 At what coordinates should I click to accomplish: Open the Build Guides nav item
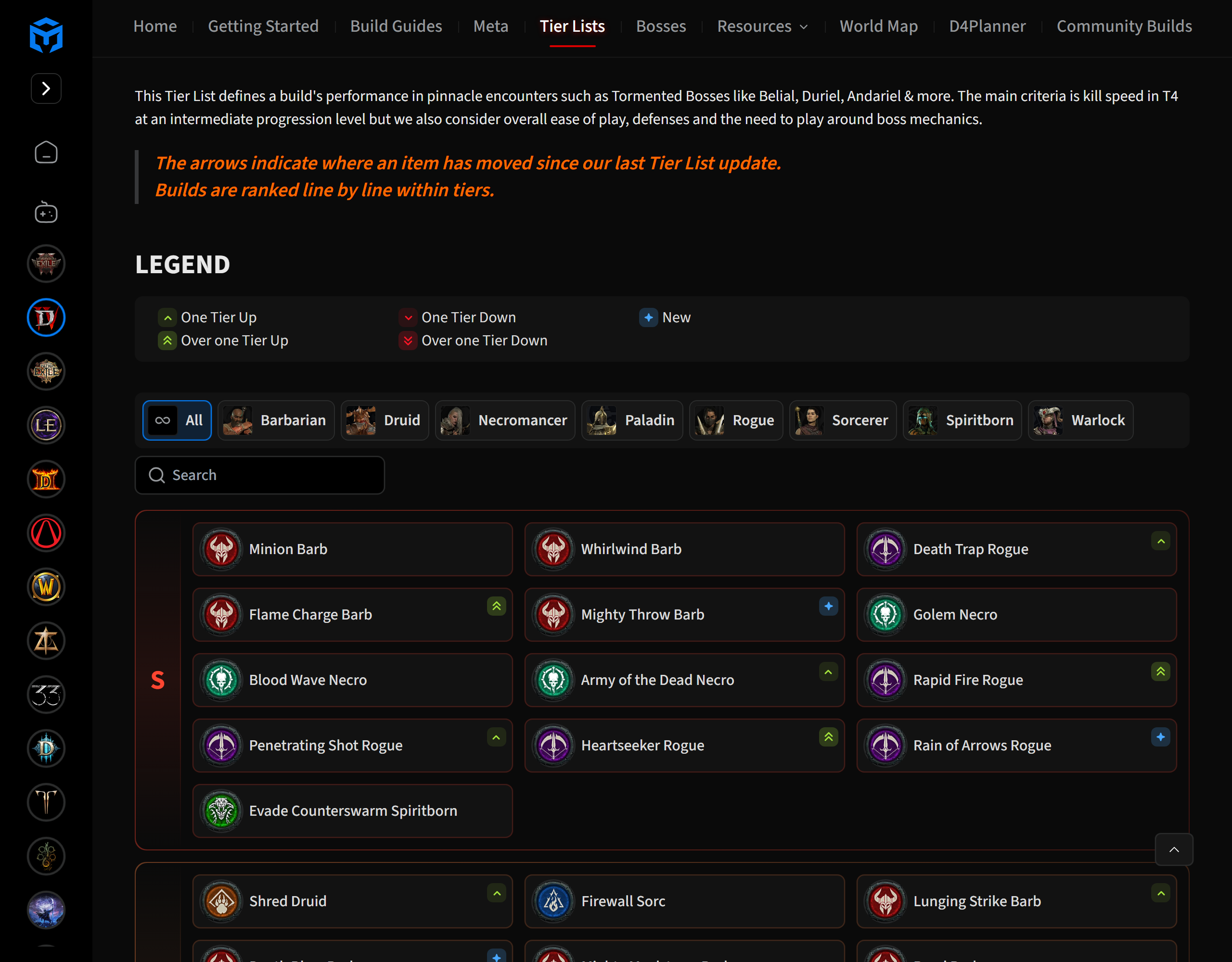point(396,26)
